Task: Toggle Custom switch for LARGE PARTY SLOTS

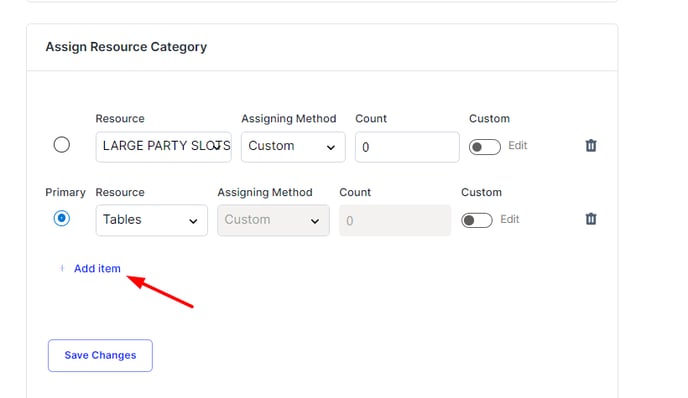Action: coord(484,147)
